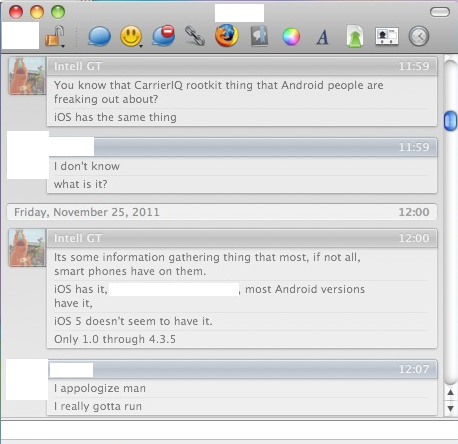The image size is (458, 444).
Task: Click the 'iOS has the same thing' message
Action: [x=115, y=117]
